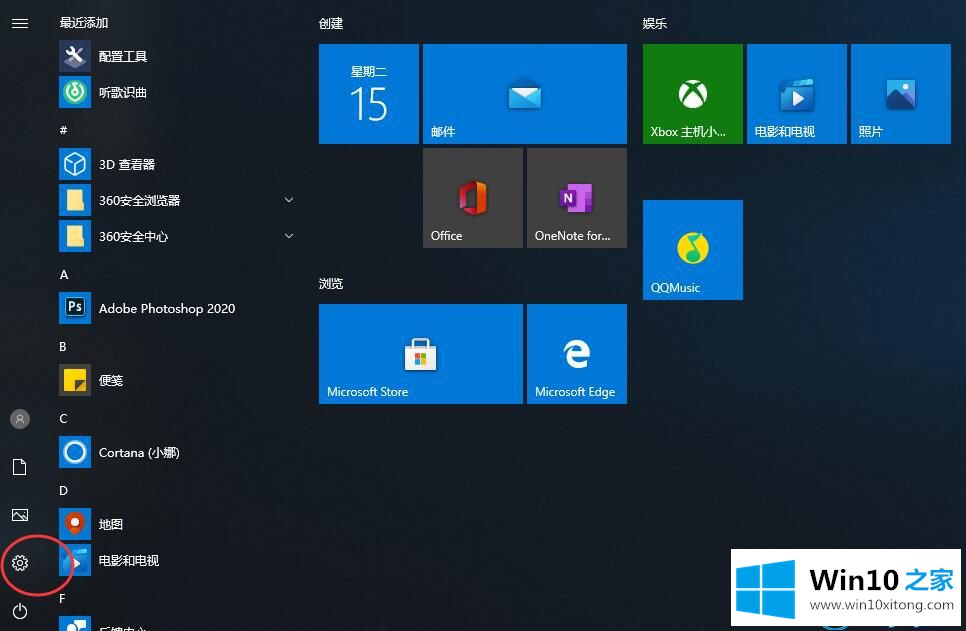Launch 配置工具 from recently added

(177, 56)
